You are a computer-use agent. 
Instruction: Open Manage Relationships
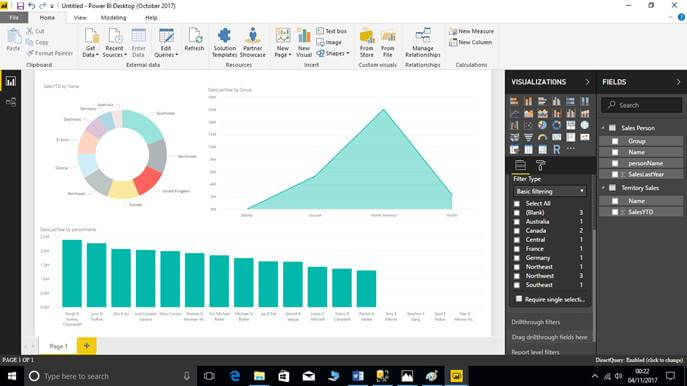(x=423, y=42)
